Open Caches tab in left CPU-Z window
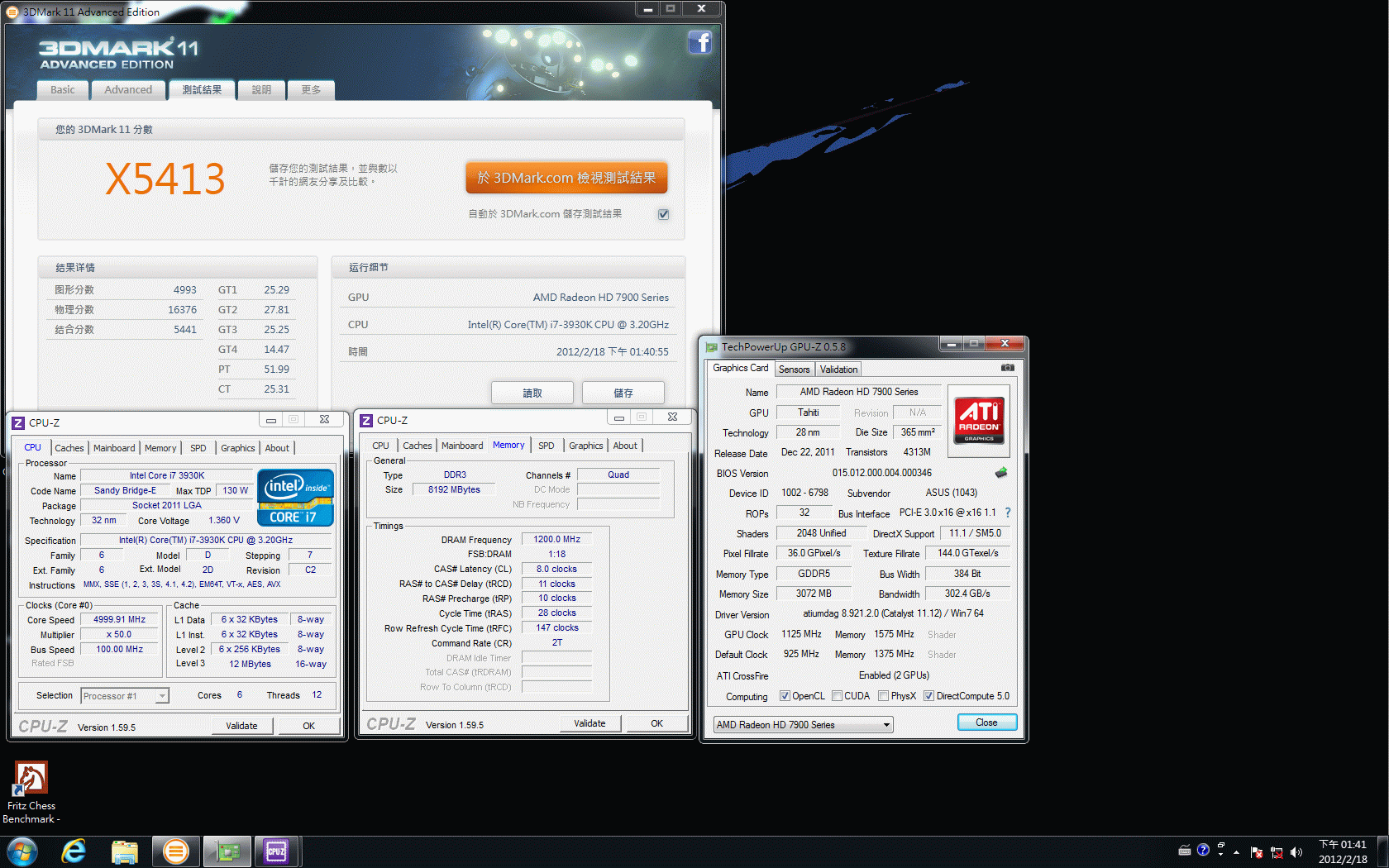Viewport: 1389px width, 868px height. point(69,448)
